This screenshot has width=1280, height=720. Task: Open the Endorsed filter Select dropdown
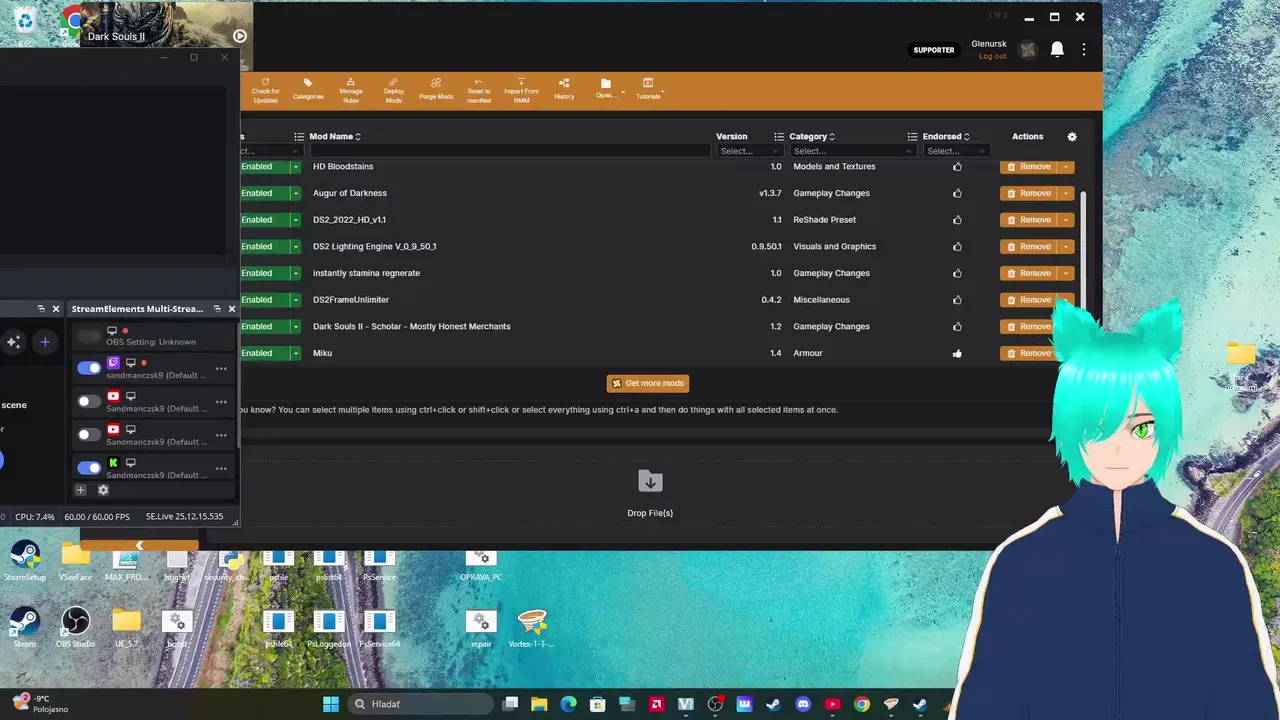(x=956, y=151)
